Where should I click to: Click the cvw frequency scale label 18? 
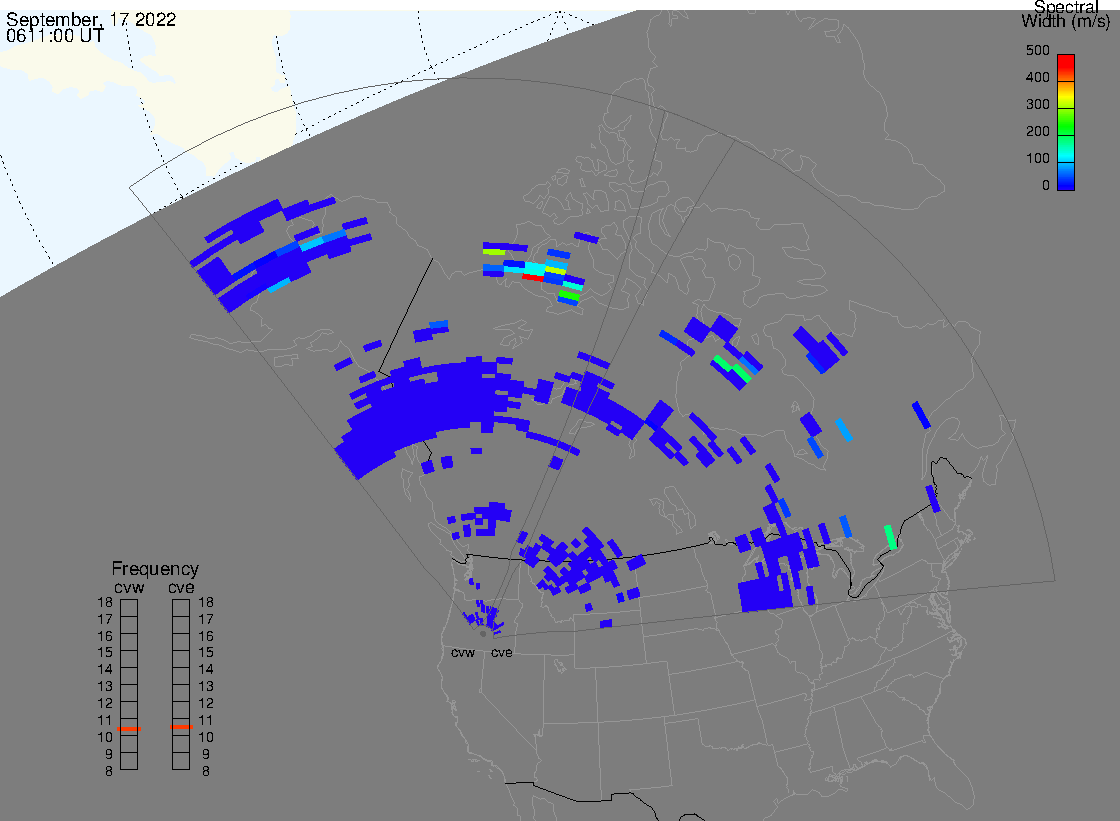[x=105, y=602]
